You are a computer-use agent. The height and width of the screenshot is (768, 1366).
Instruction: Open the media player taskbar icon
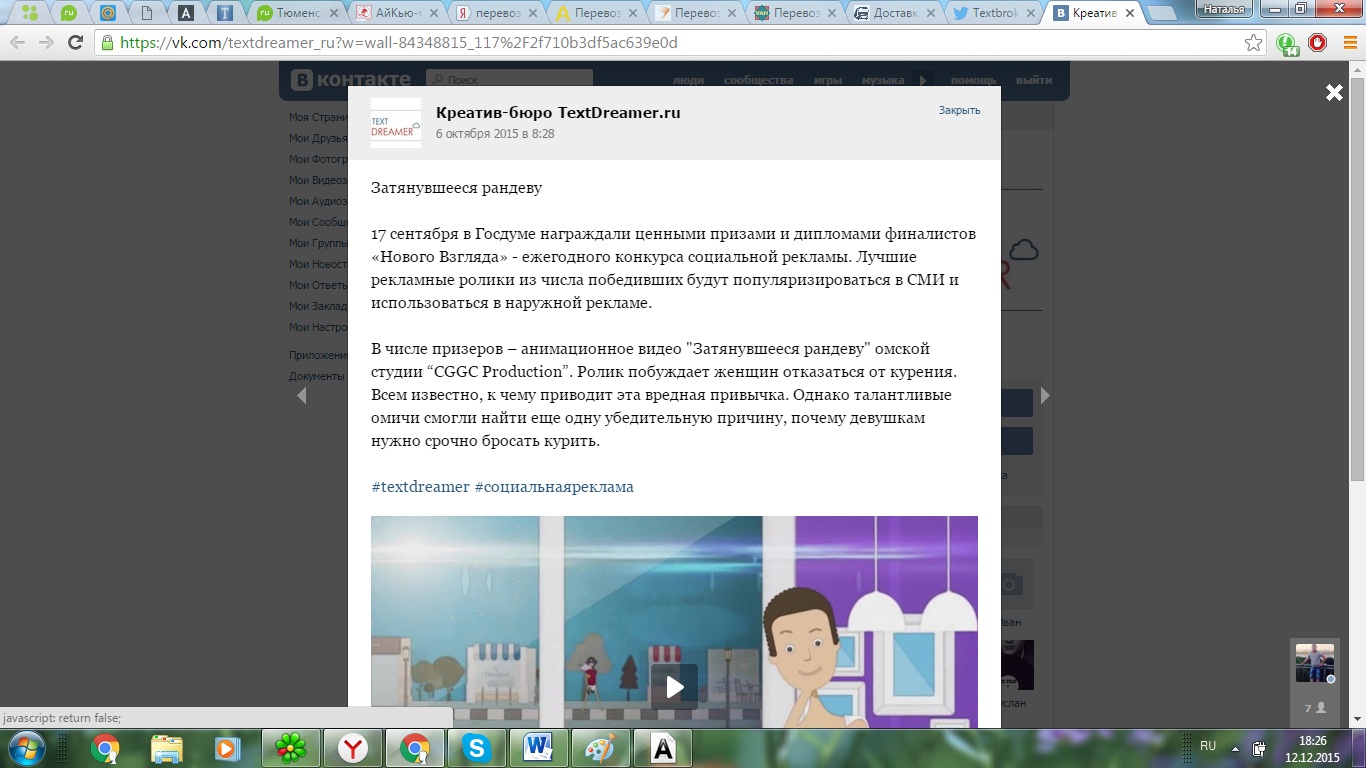(228, 748)
